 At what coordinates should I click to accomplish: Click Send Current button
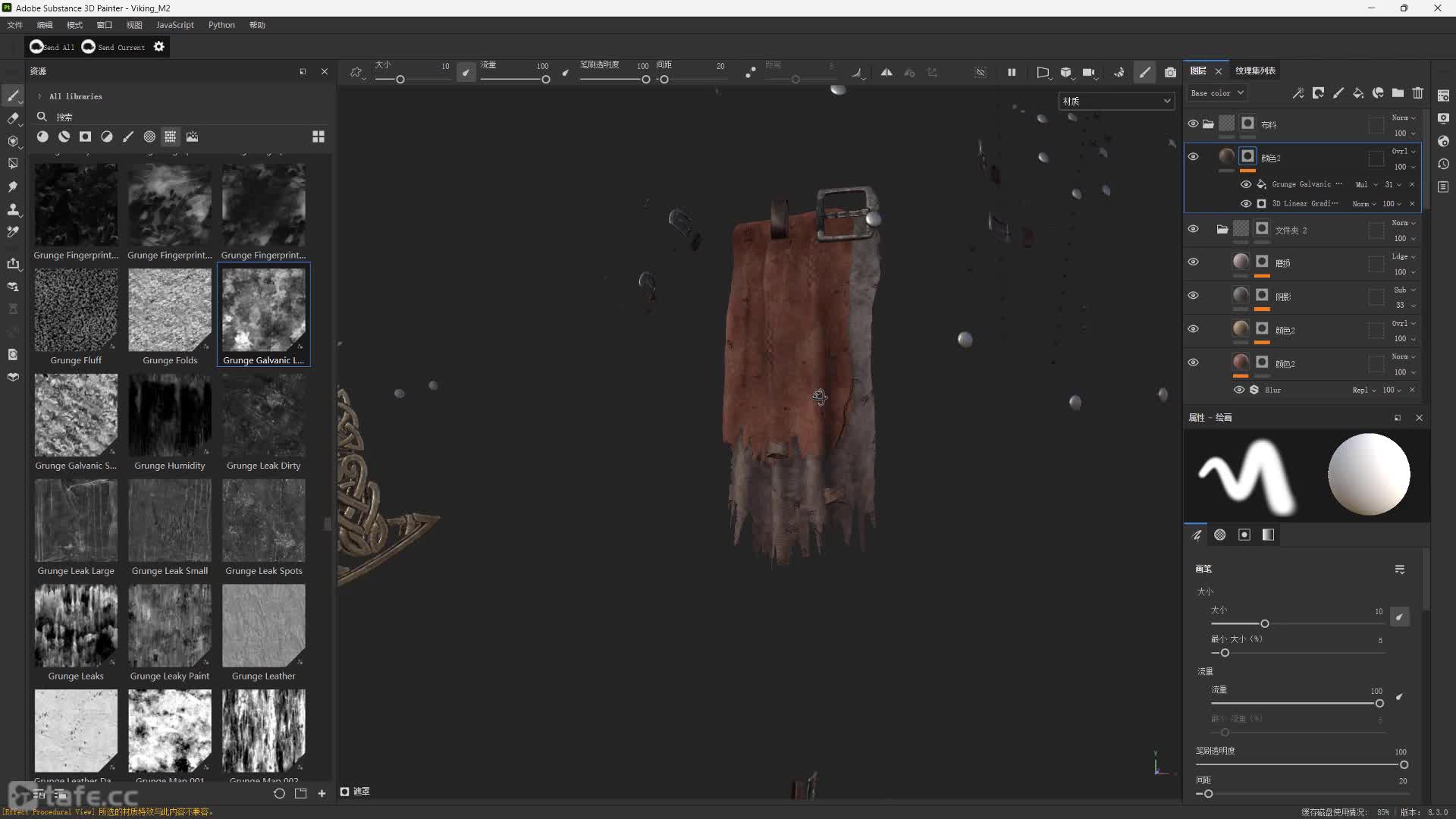coord(113,47)
